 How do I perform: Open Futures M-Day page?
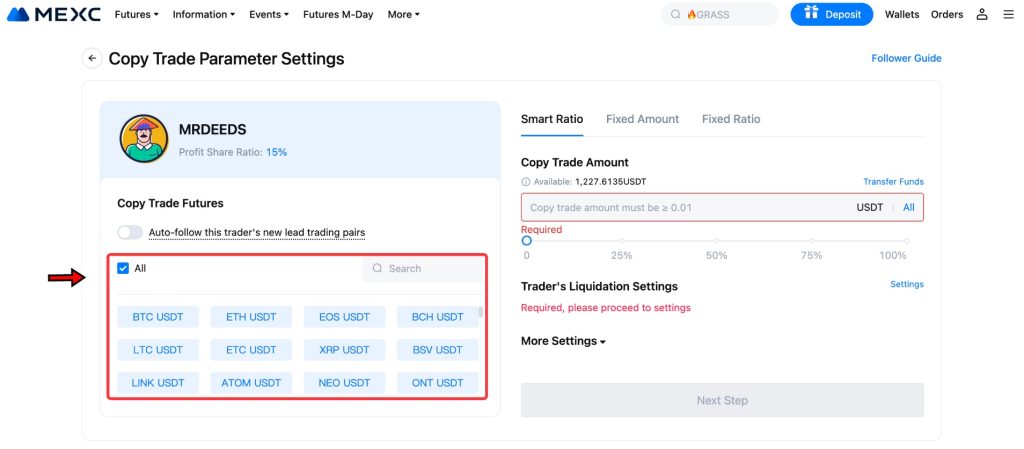[x=338, y=14]
